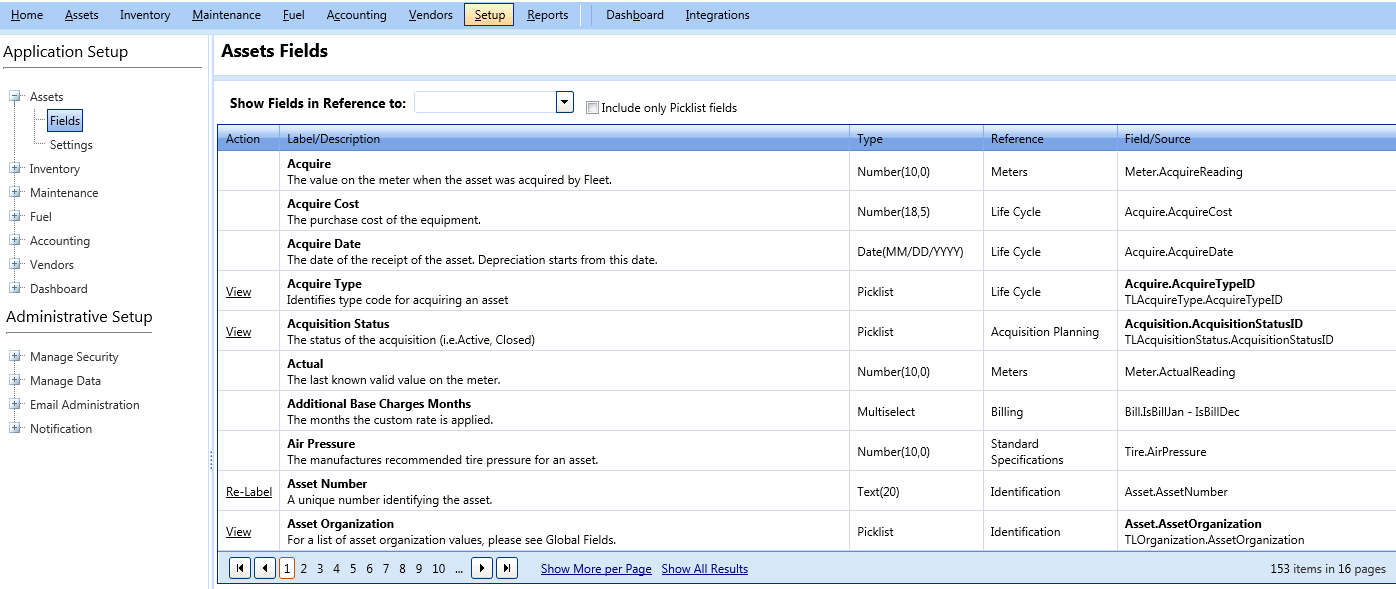Click Additional Base Charges Months label
1396x589 pixels.
[x=379, y=404]
